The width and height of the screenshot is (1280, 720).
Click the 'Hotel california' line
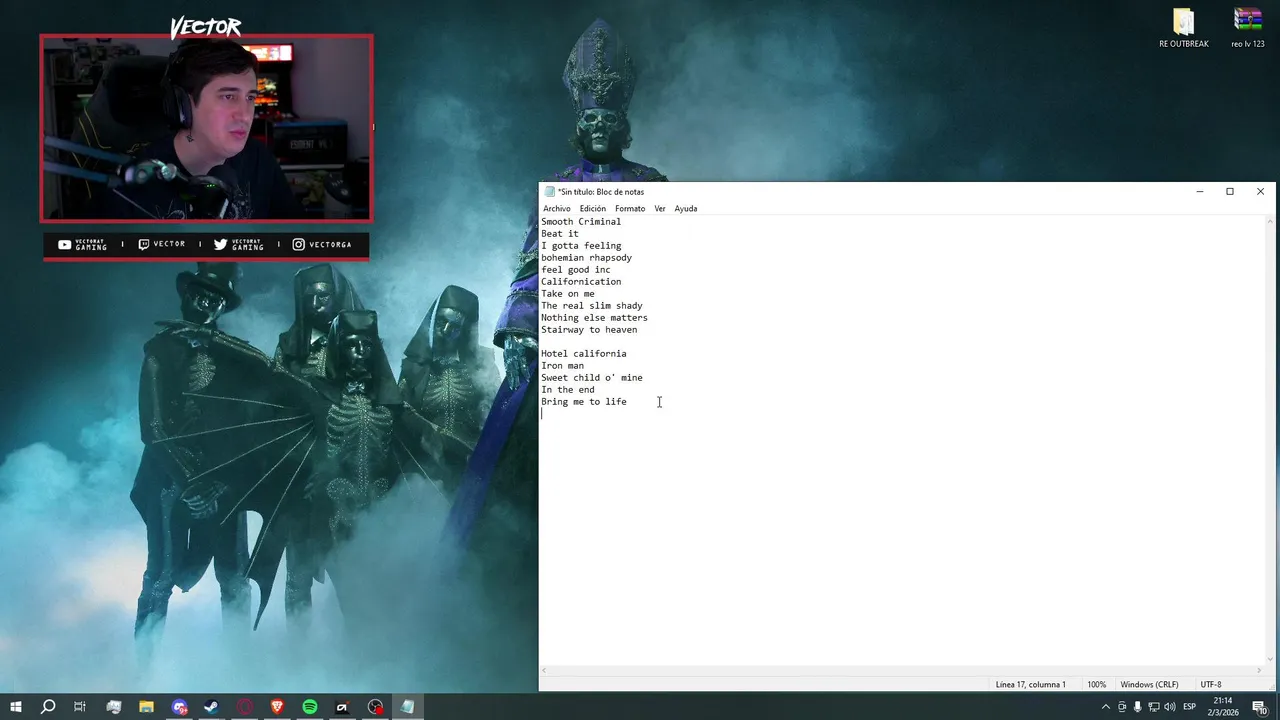(584, 353)
